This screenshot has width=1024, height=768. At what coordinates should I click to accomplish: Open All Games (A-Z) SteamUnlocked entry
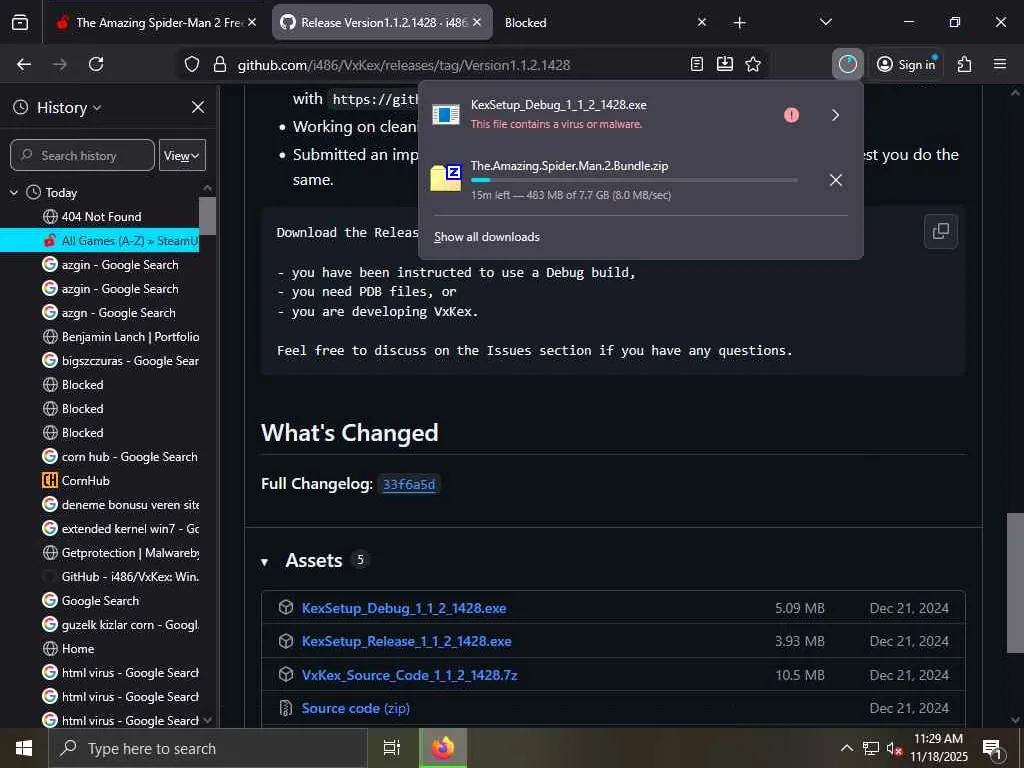tap(99, 240)
